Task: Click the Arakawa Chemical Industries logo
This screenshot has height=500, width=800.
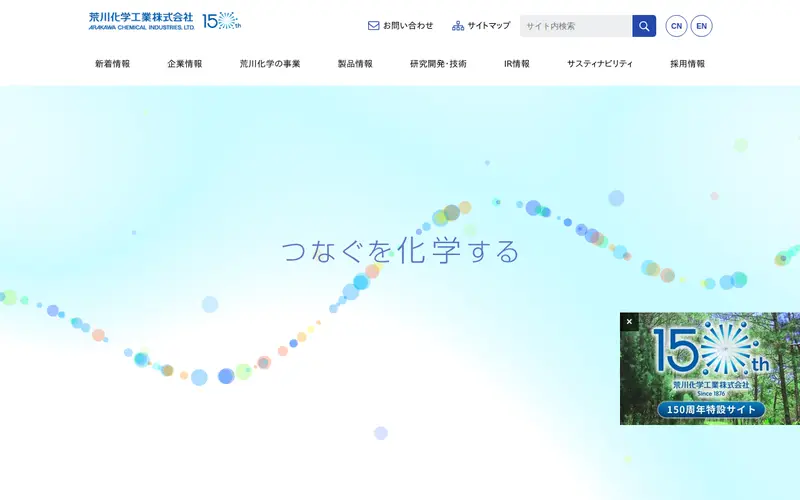Action: point(141,21)
